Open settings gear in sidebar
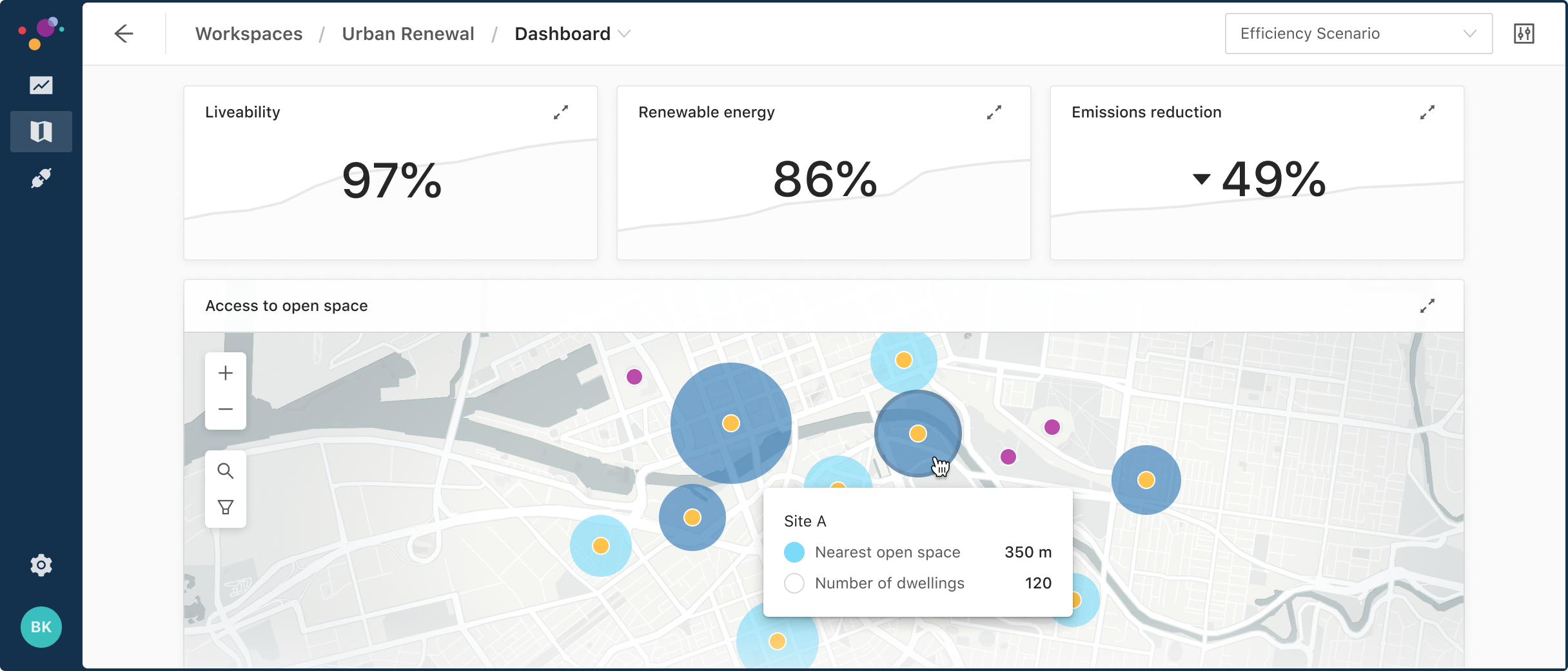The width and height of the screenshot is (1568, 671). pyautogui.click(x=41, y=565)
